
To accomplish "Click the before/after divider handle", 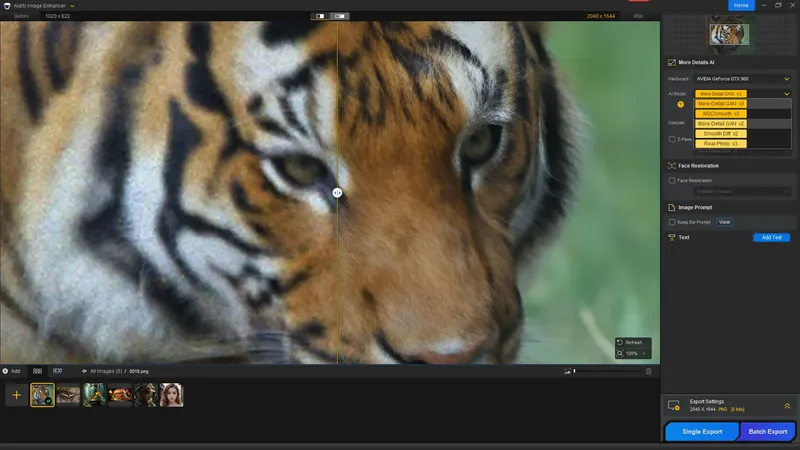I will pos(337,193).
